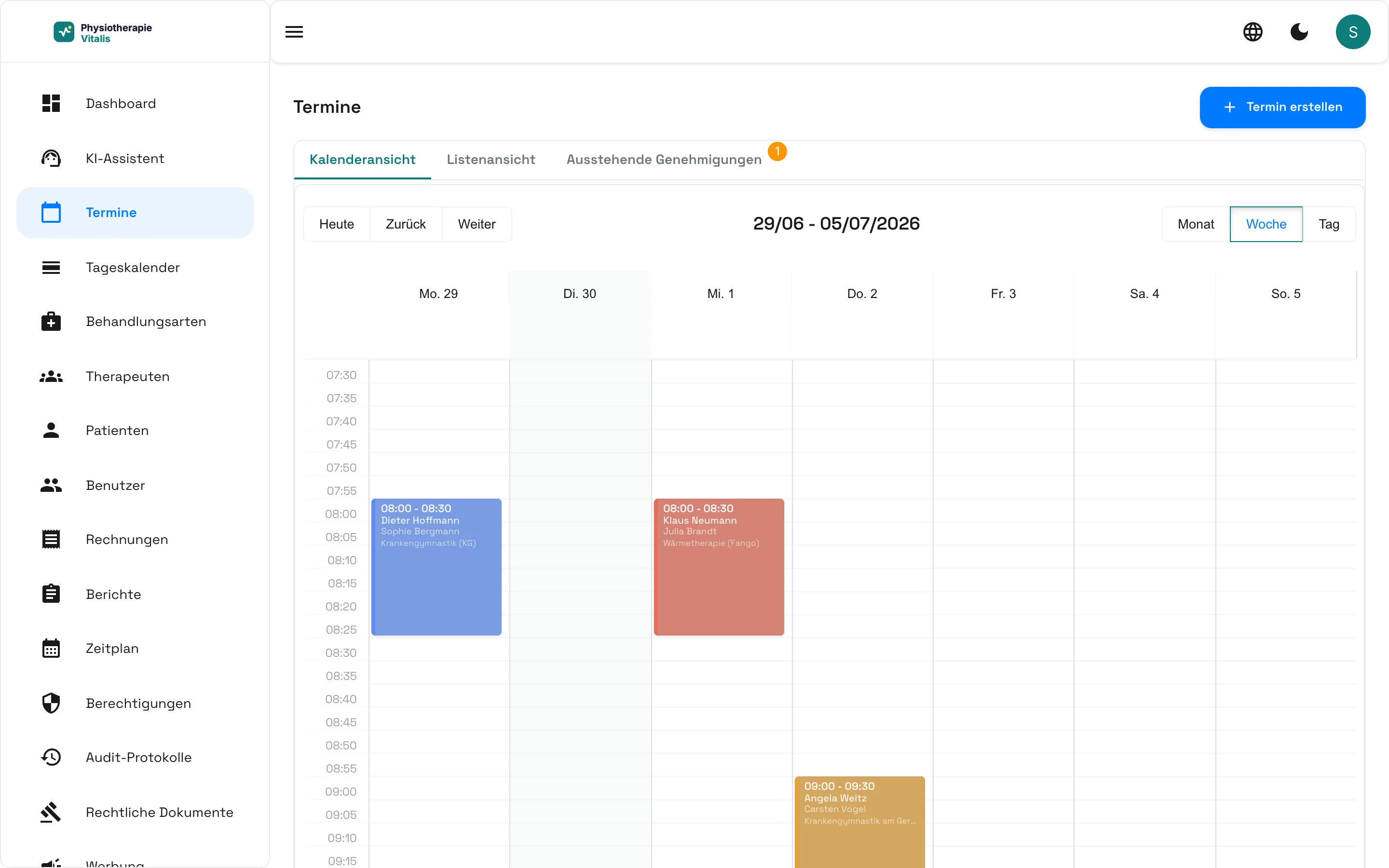
Task: Click the Heute button
Action: click(x=337, y=224)
